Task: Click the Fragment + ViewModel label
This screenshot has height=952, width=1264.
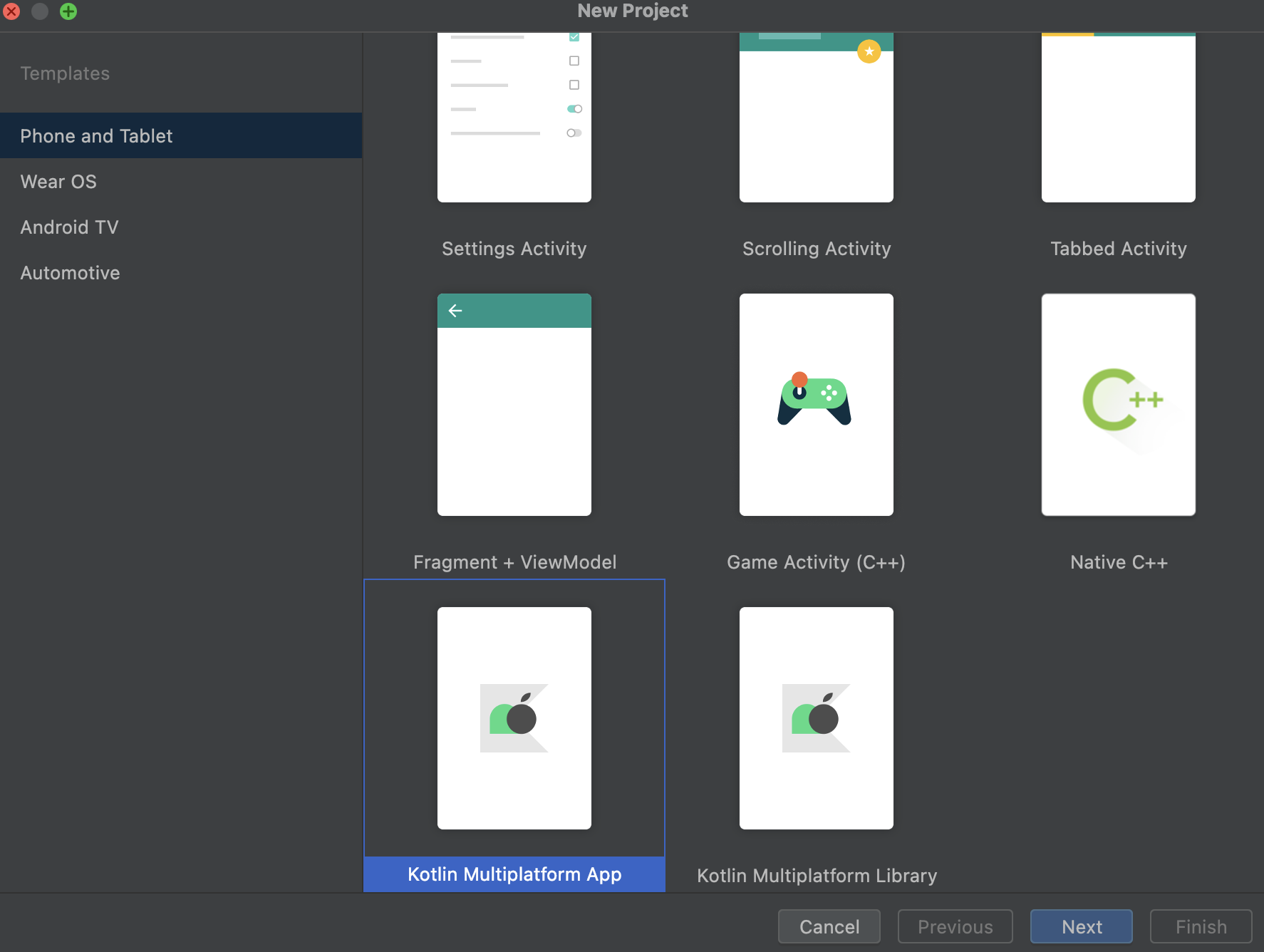Action: click(x=514, y=562)
